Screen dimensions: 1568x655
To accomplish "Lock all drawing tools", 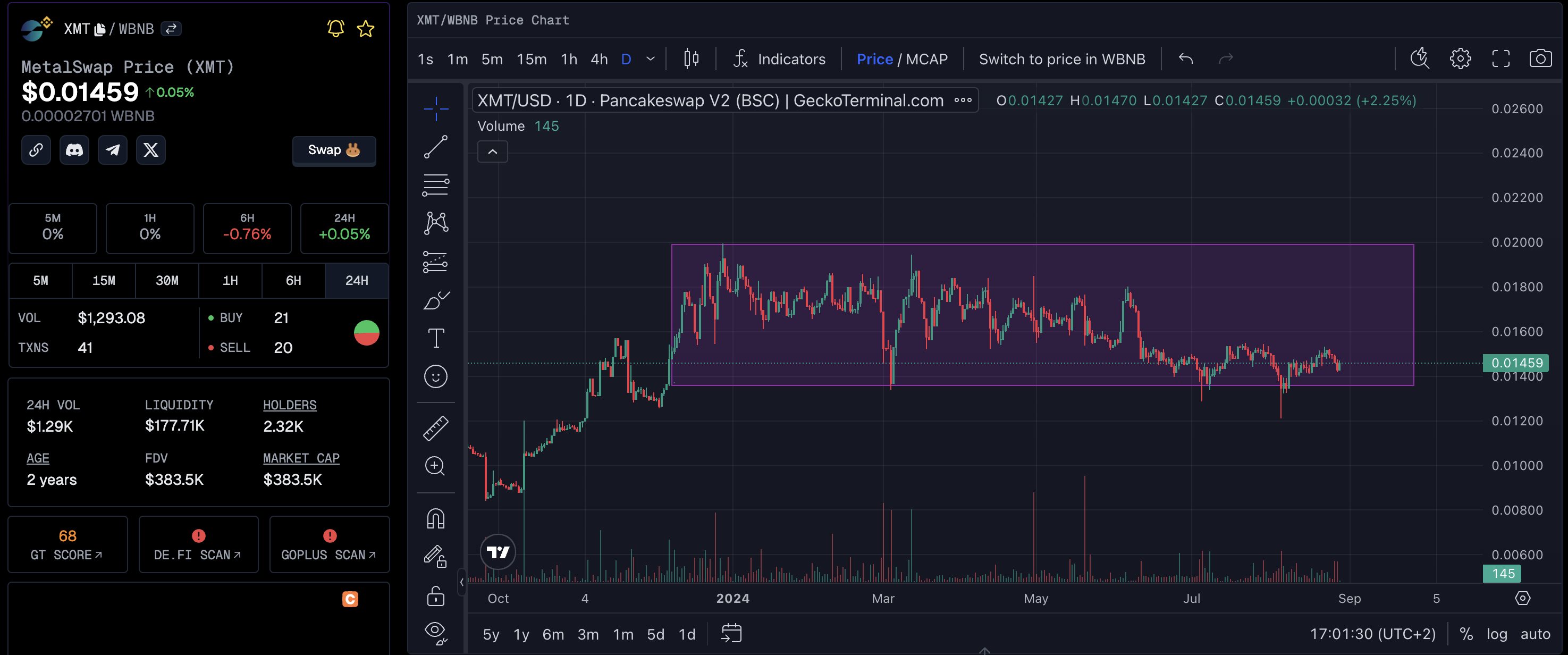I will 436,596.
